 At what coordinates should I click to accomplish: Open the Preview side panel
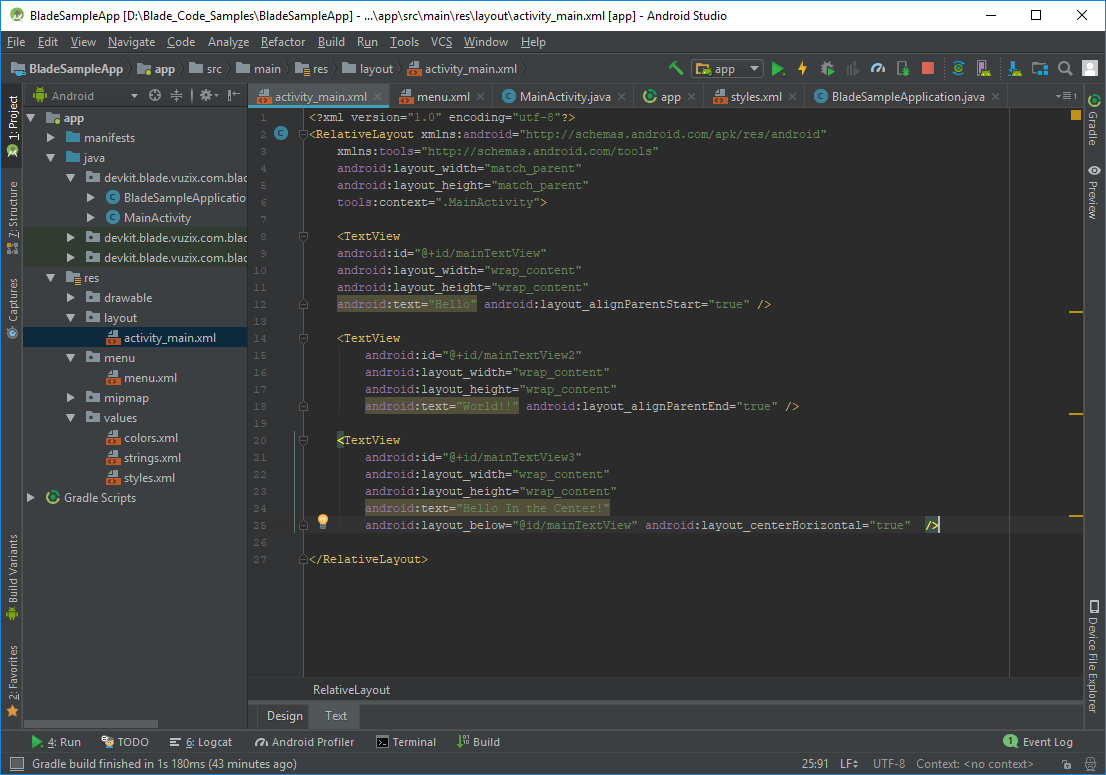(x=1094, y=192)
